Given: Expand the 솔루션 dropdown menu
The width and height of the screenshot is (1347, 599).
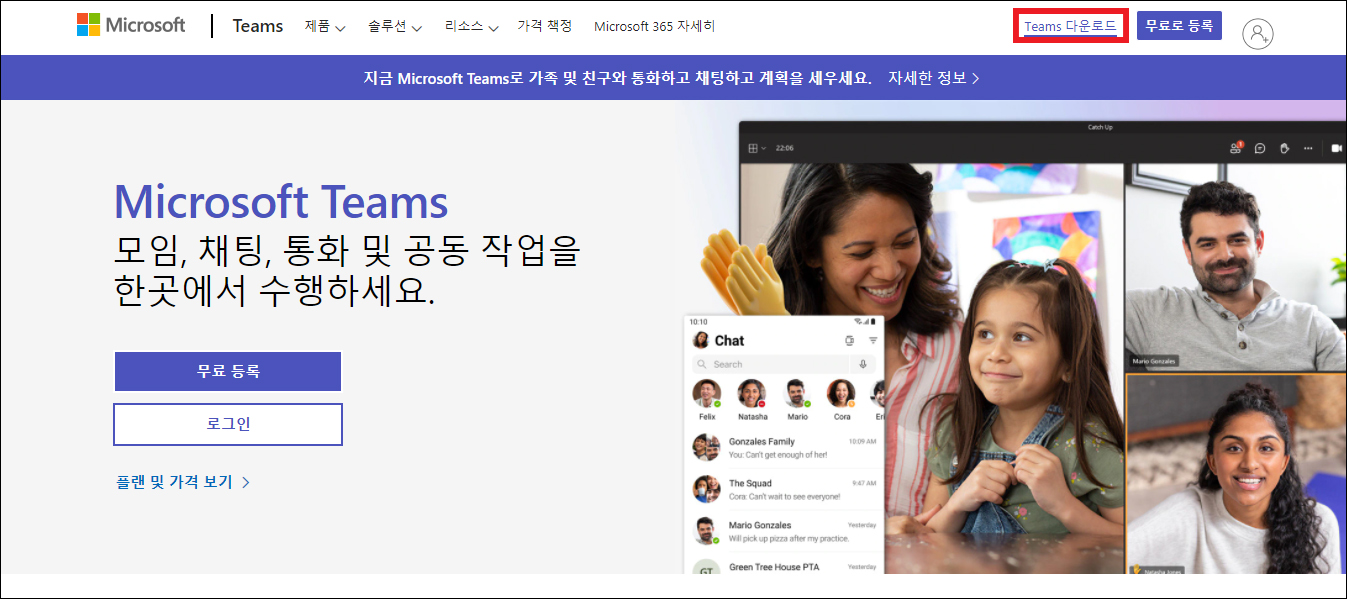Looking at the screenshot, I should 395,26.
